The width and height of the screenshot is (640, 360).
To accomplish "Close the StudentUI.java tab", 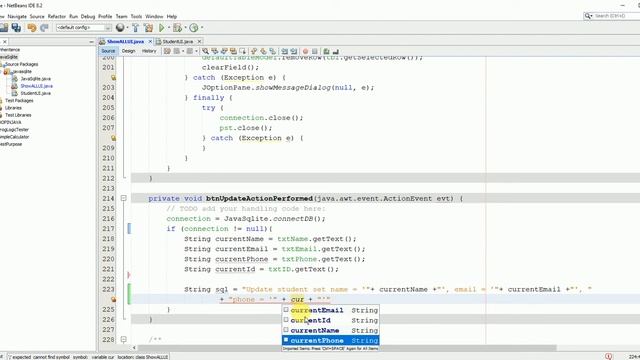I will (x=200, y=42).
